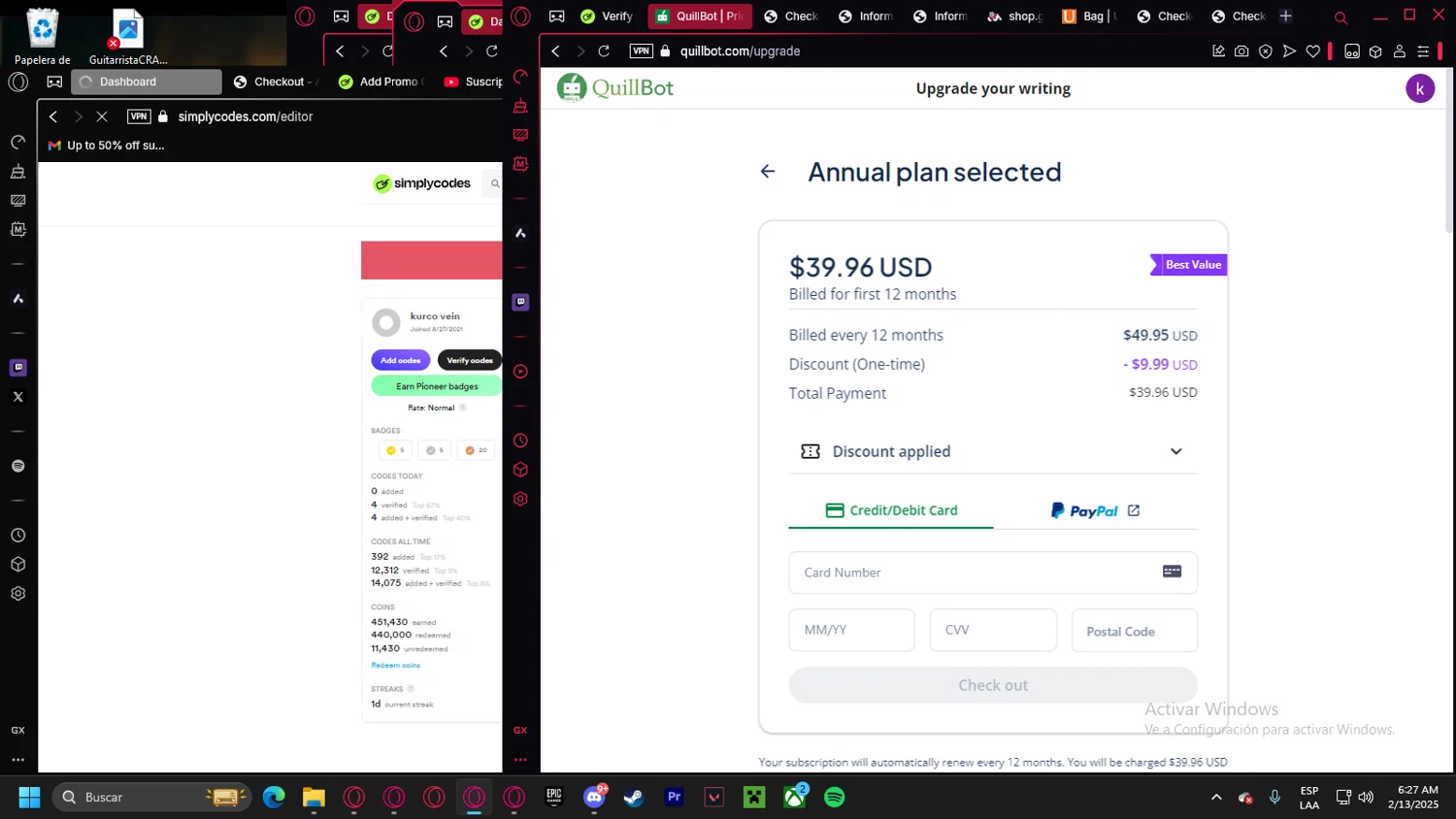Click the Redeem coins link
Screen dimensions: 1456x819
tap(395, 666)
